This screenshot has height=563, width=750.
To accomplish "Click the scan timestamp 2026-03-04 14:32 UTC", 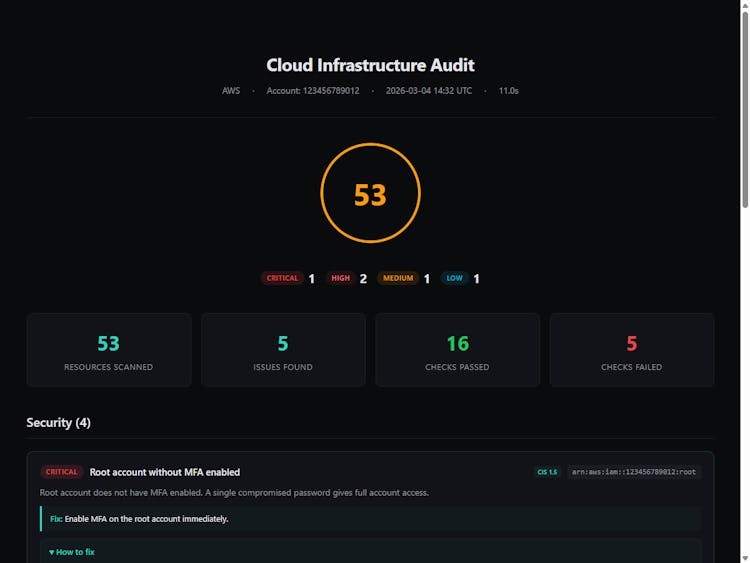I will (428, 91).
